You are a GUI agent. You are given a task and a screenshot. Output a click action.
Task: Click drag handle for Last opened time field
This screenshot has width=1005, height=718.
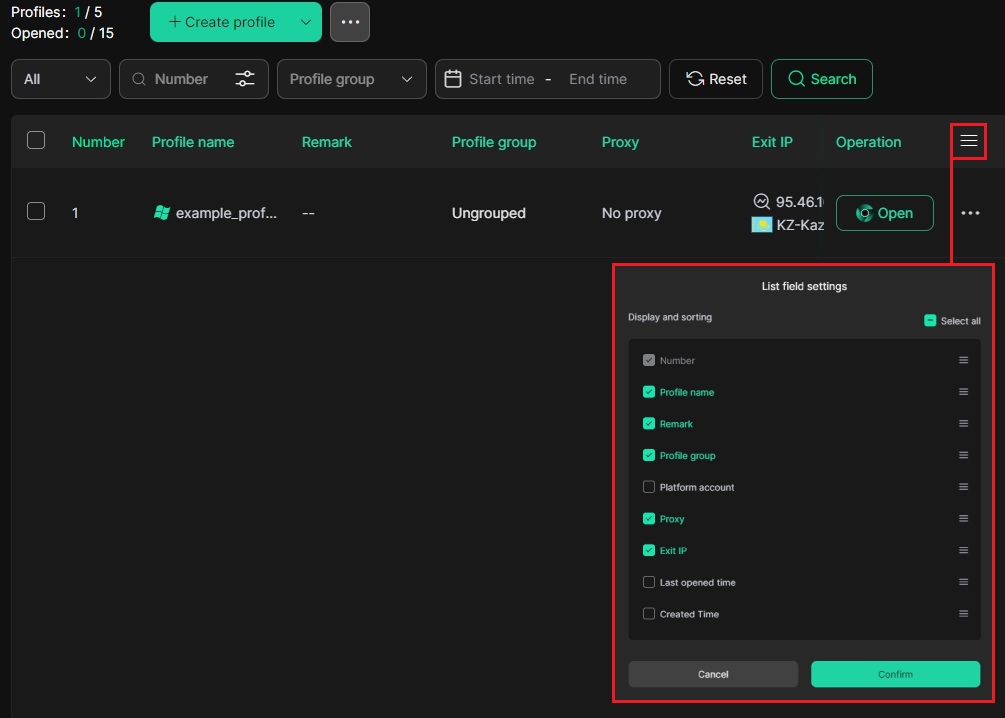(x=963, y=582)
